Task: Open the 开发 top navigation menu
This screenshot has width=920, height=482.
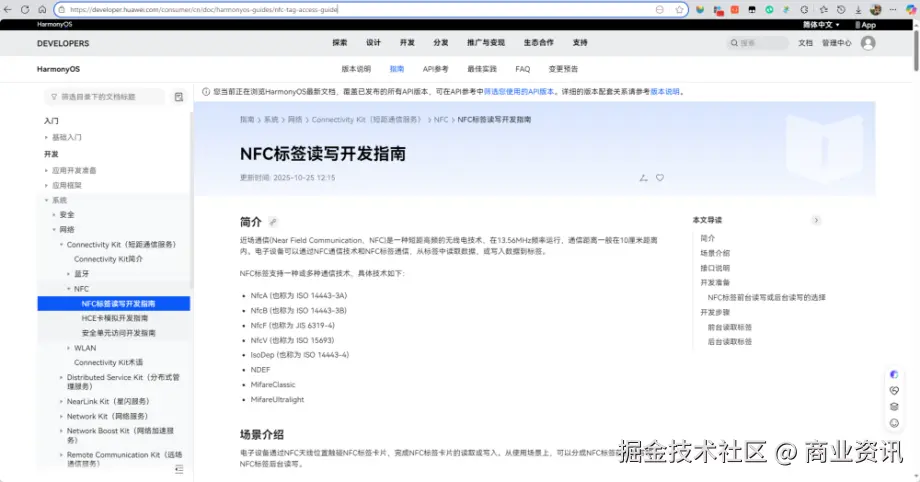Action: click(x=407, y=43)
